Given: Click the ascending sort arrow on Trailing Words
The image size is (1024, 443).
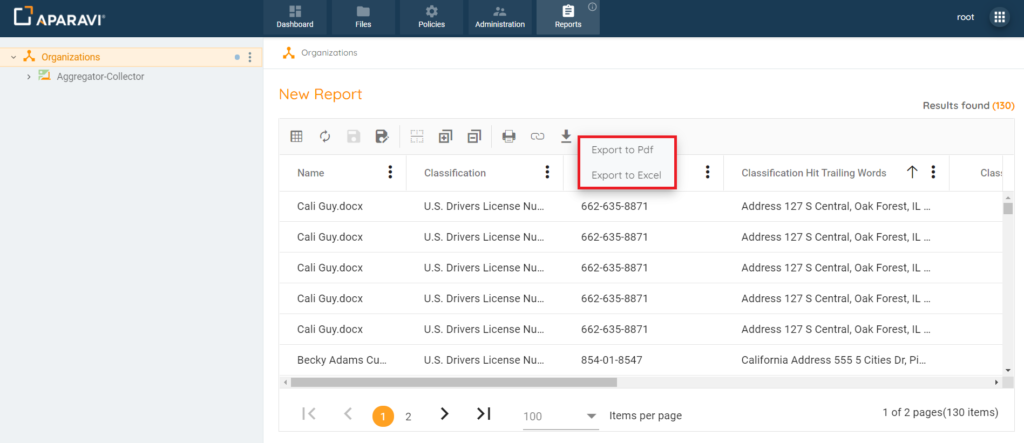Looking at the screenshot, I should (912, 172).
